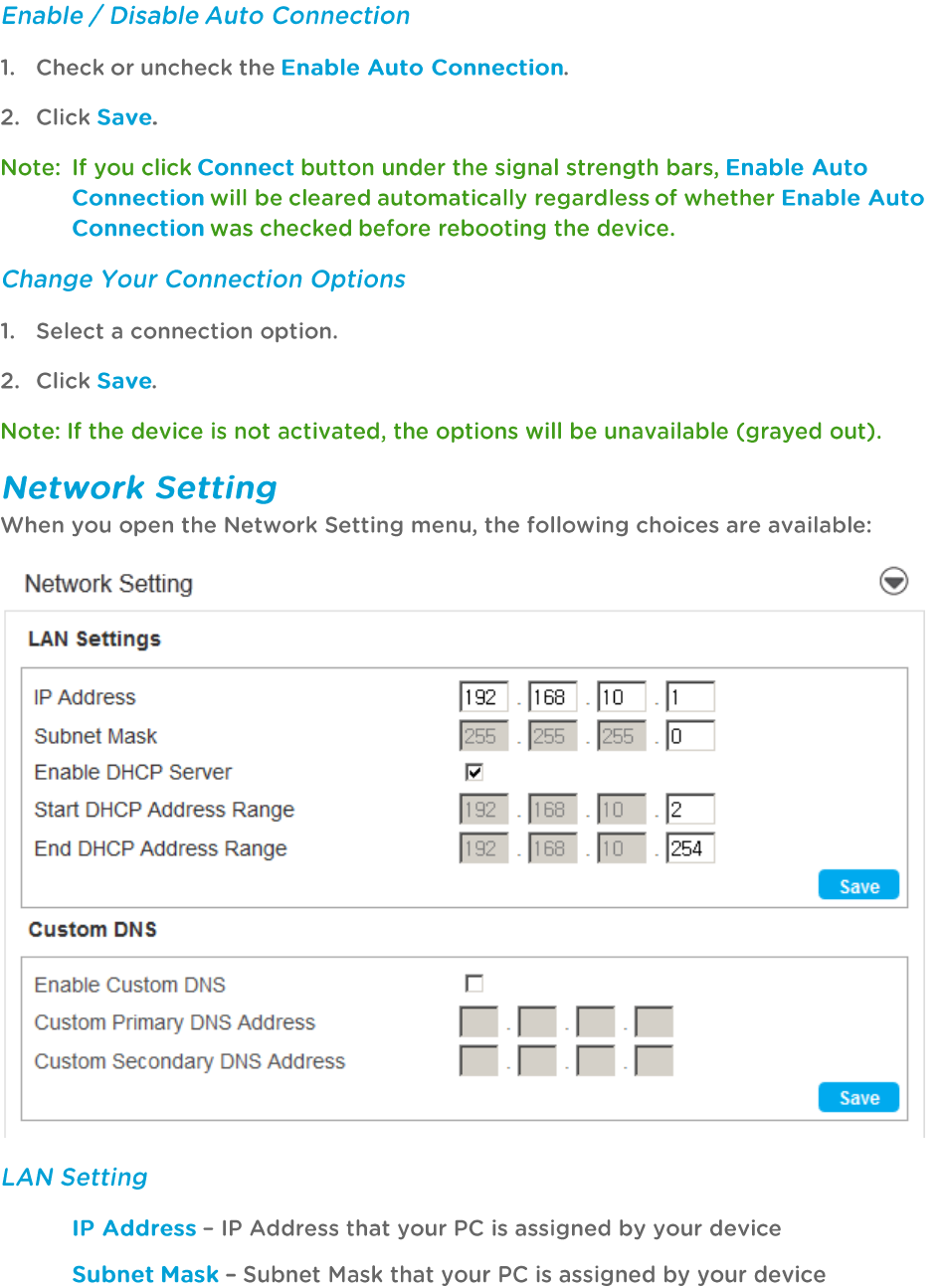The image size is (944, 1288).
Task: Select Custom Secondary DNS last octet box
Action: point(654,1061)
